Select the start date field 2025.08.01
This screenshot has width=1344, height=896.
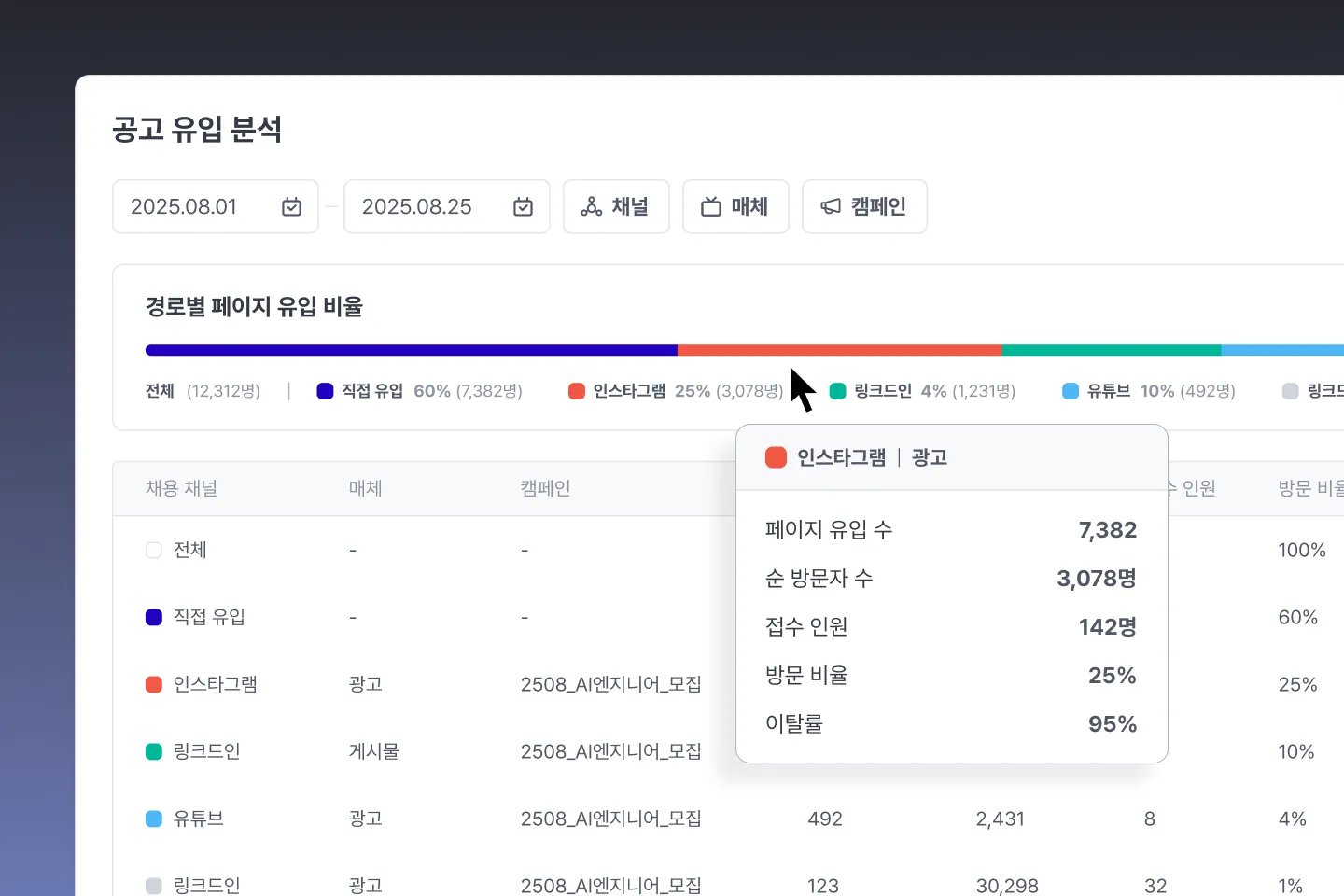pos(216,207)
